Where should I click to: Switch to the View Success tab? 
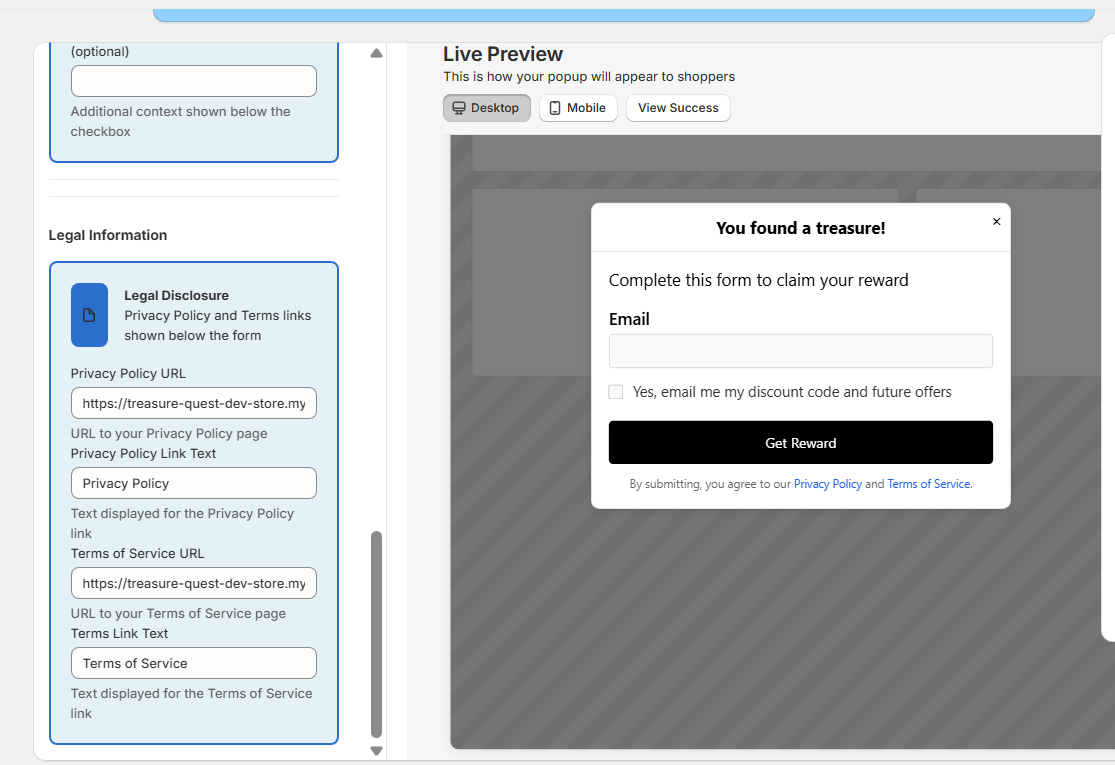(678, 107)
